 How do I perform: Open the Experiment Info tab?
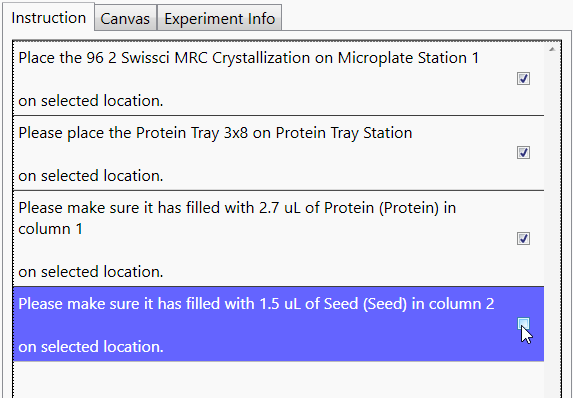pos(219,18)
